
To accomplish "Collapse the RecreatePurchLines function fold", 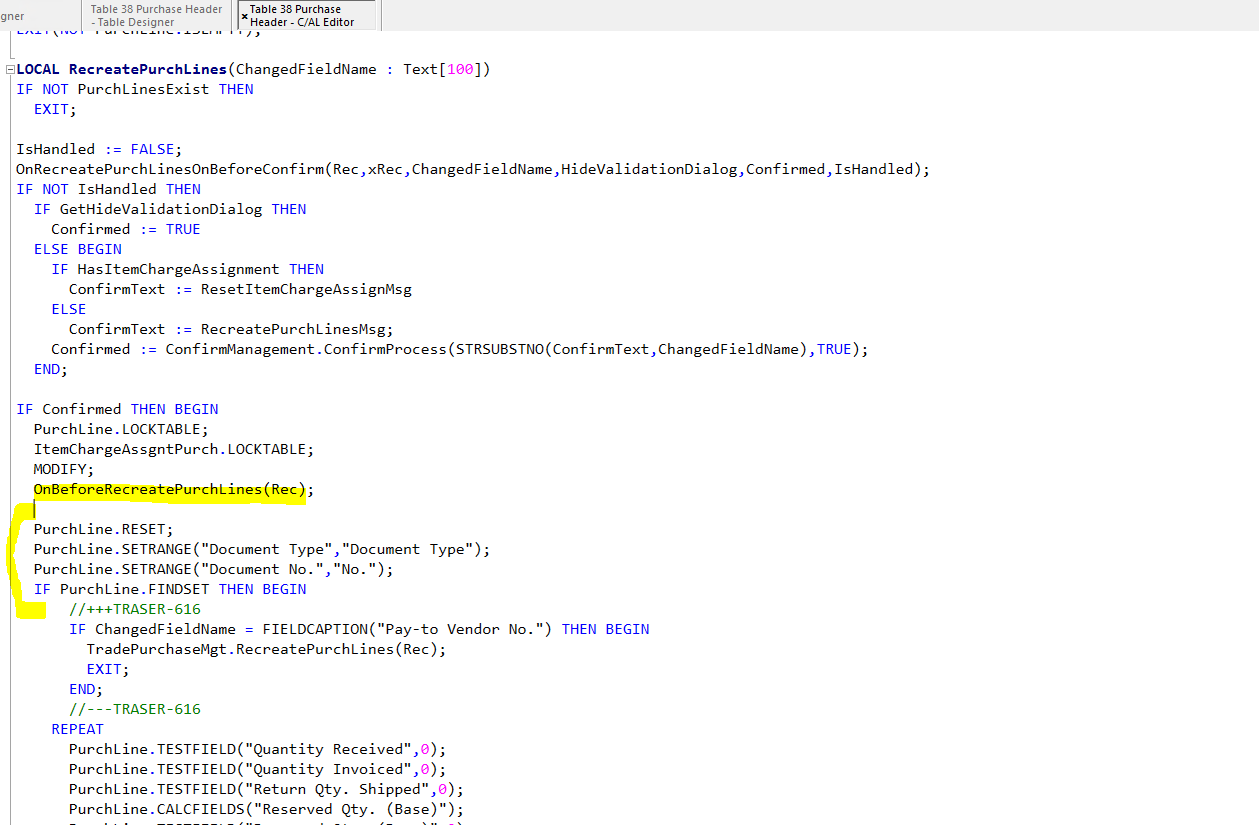I will tap(8, 68).
